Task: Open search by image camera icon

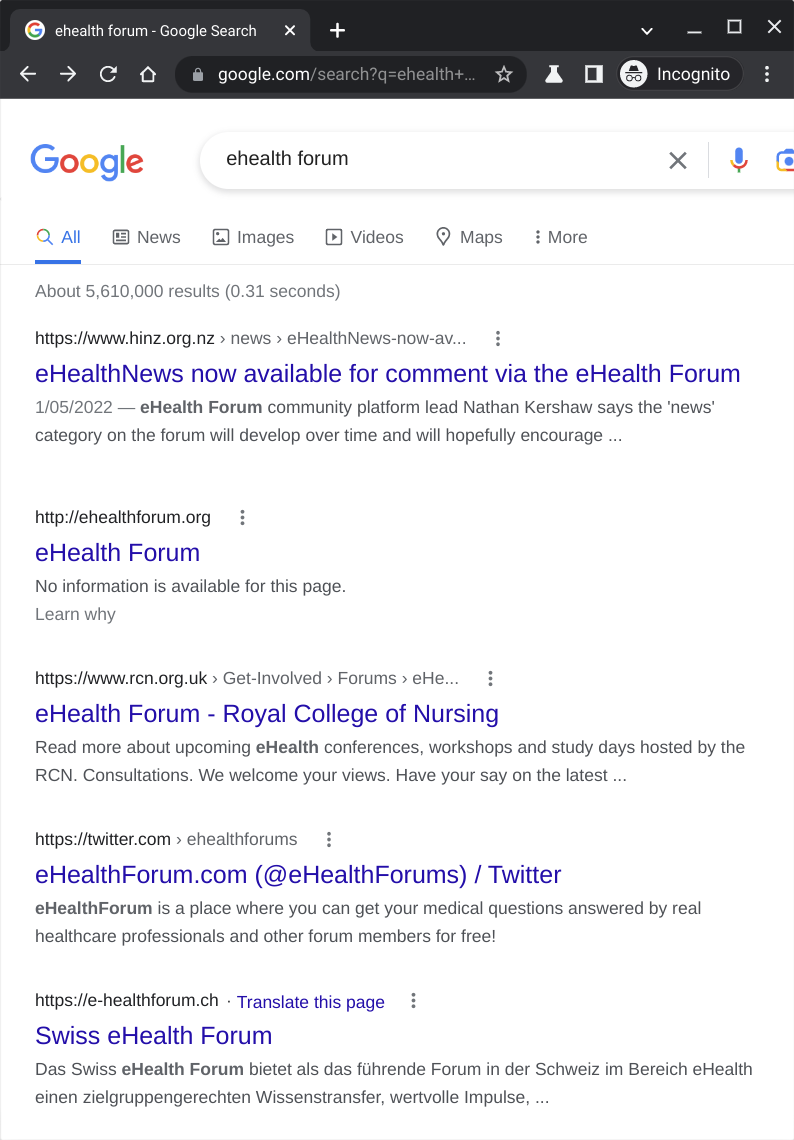Action: [x=785, y=160]
